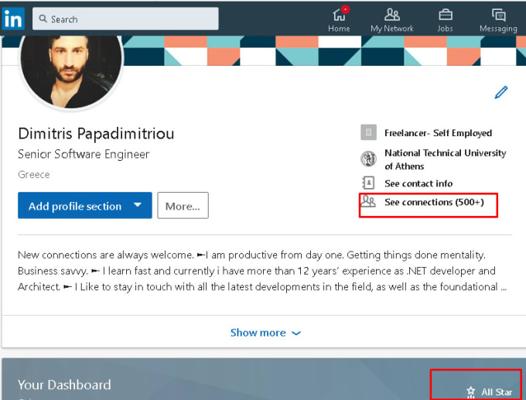
Task: Click the connections people icon
Action: (x=368, y=202)
